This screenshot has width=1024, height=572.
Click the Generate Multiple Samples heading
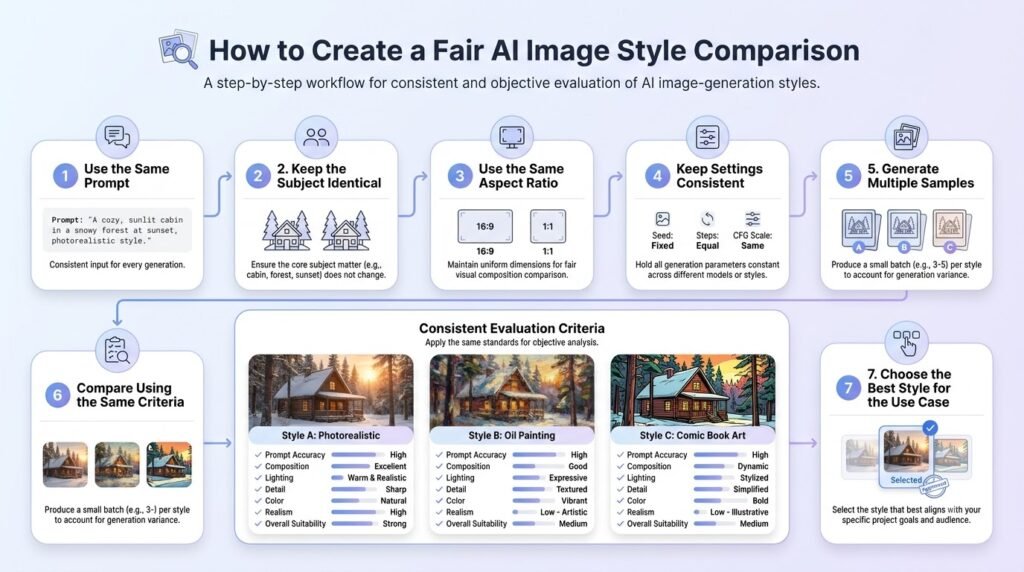click(x=921, y=176)
